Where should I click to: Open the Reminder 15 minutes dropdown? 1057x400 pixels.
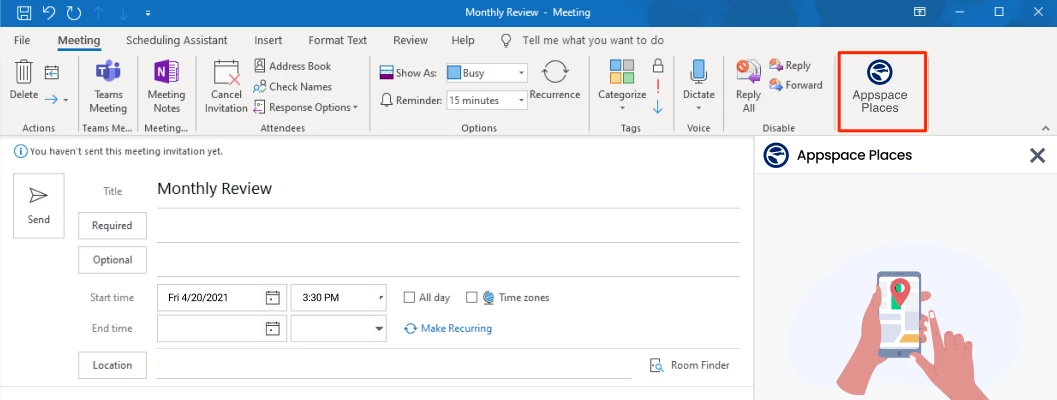(x=486, y=100)
